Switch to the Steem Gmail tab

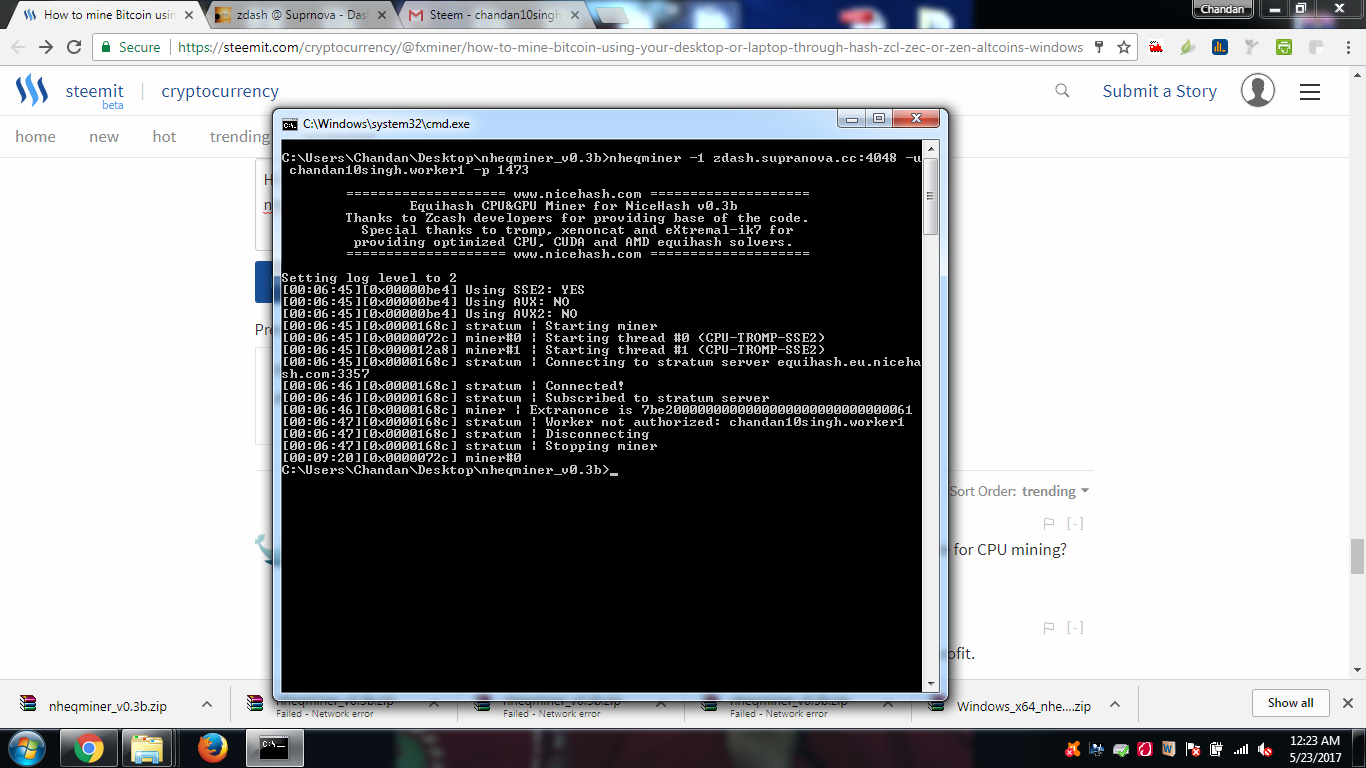tap(494, 16)
